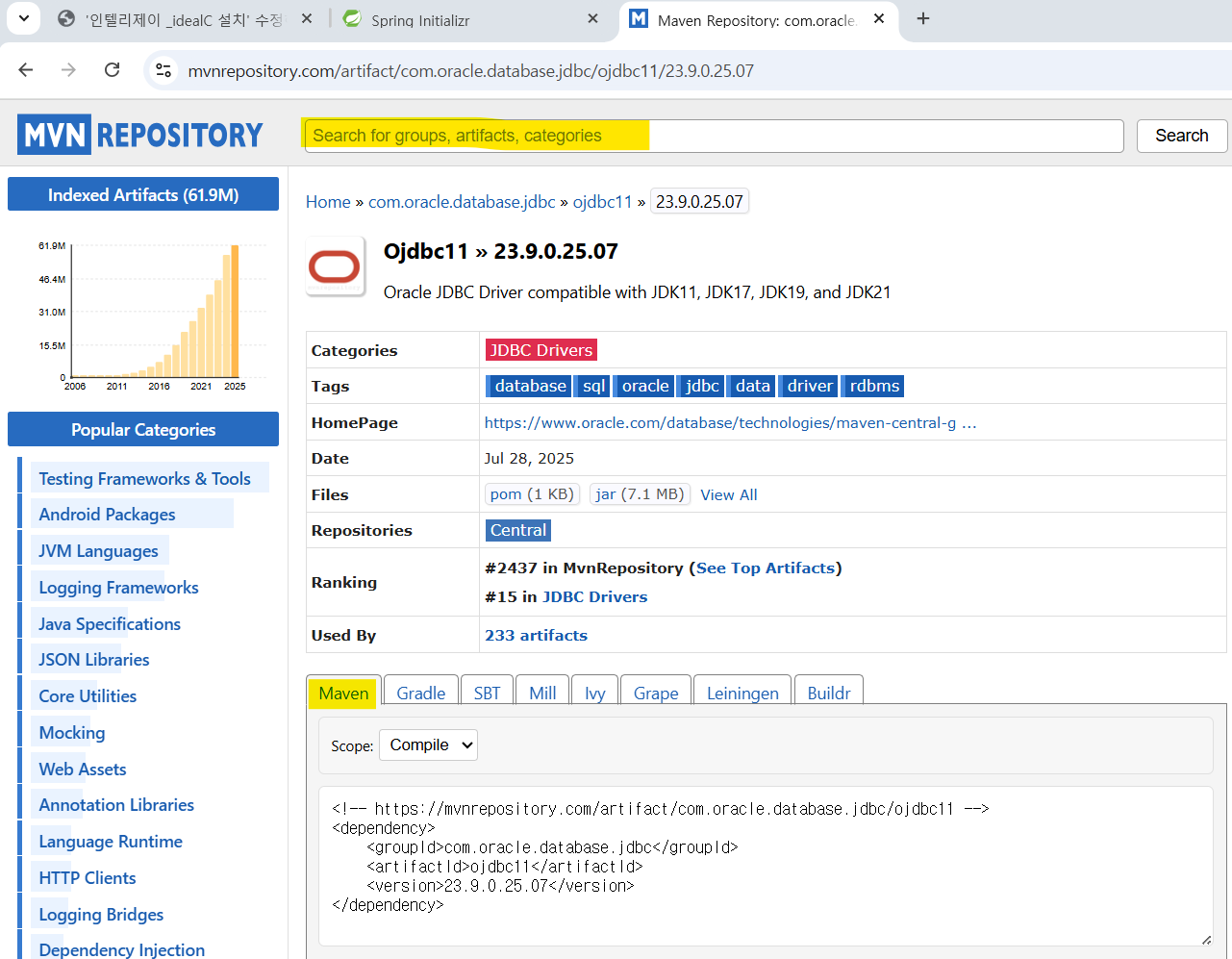
Task: Close the Spring Initializr tab
Action: coord(592,18)
